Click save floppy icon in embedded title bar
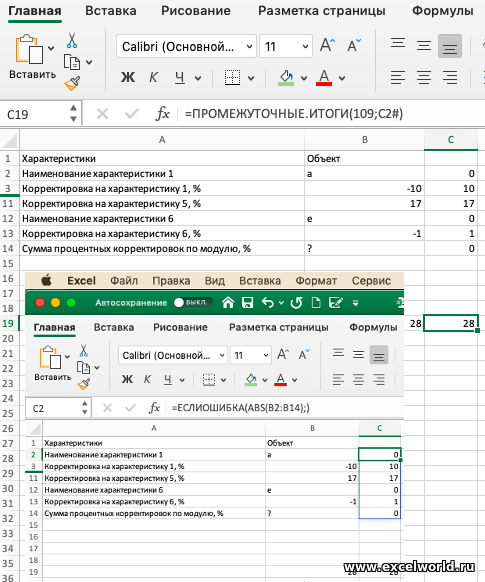 pos(248,303)
